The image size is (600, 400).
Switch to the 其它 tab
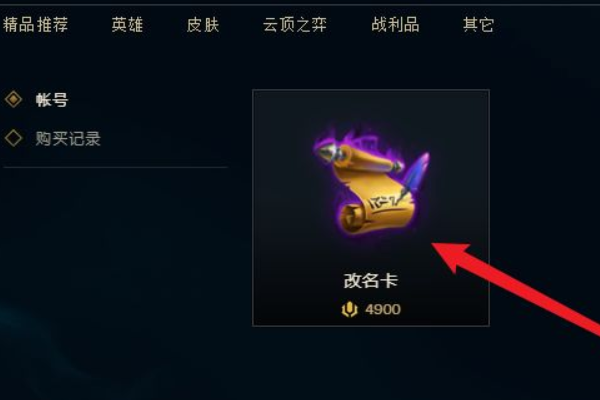478,25
